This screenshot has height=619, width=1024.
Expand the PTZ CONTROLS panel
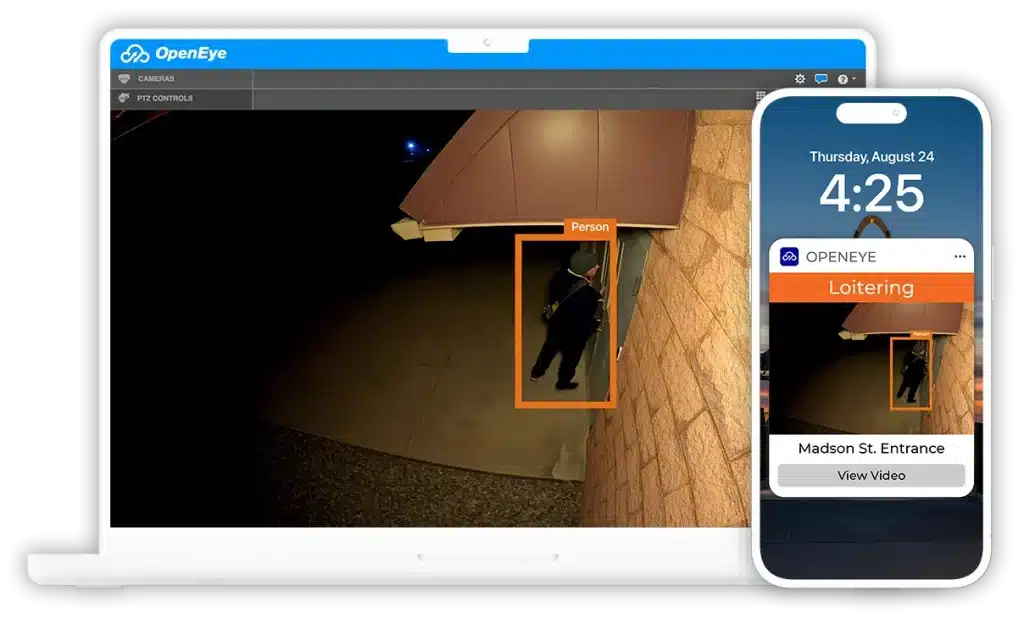(165, 98)
